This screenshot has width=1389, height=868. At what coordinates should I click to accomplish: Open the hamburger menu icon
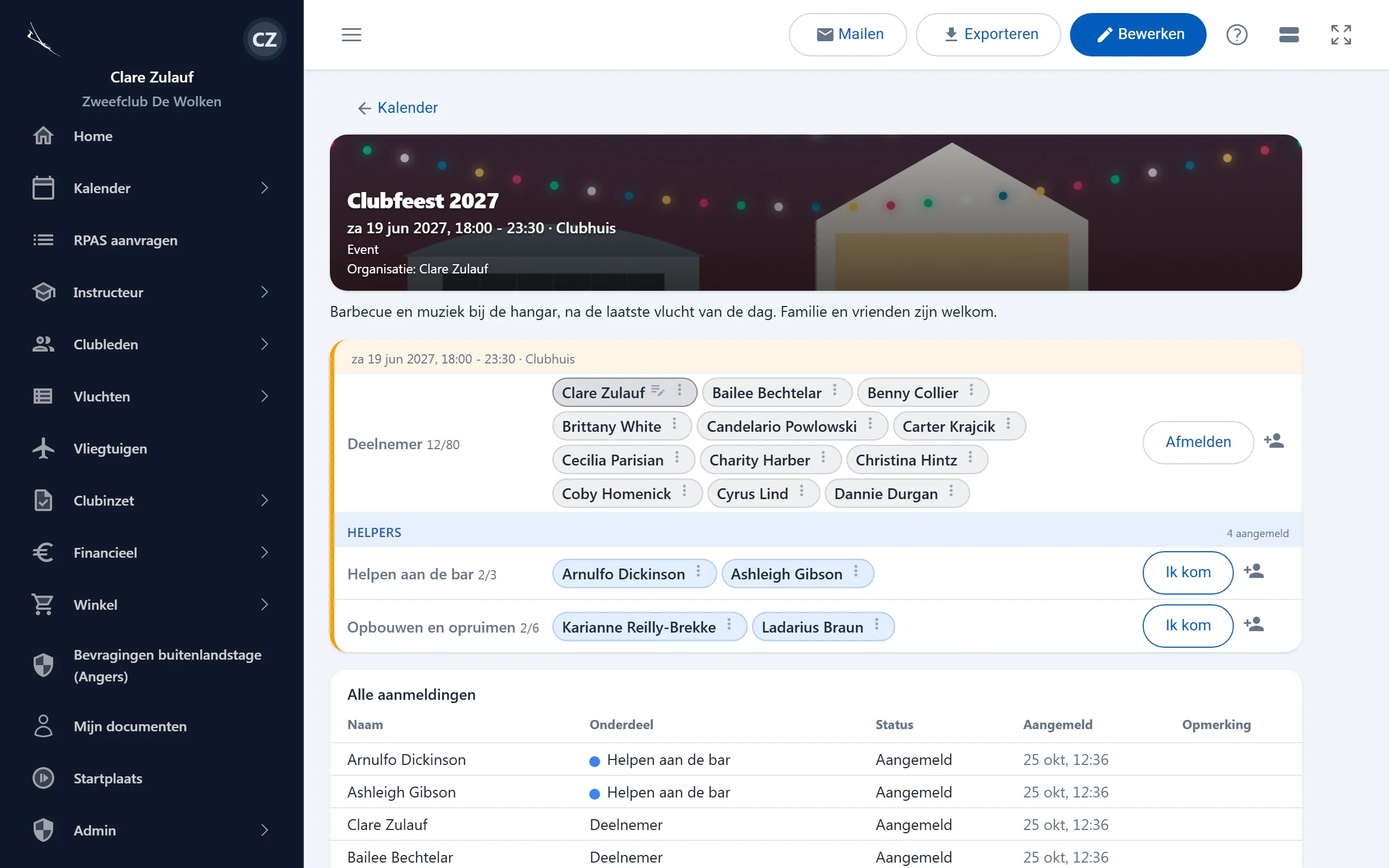point(351,34)
